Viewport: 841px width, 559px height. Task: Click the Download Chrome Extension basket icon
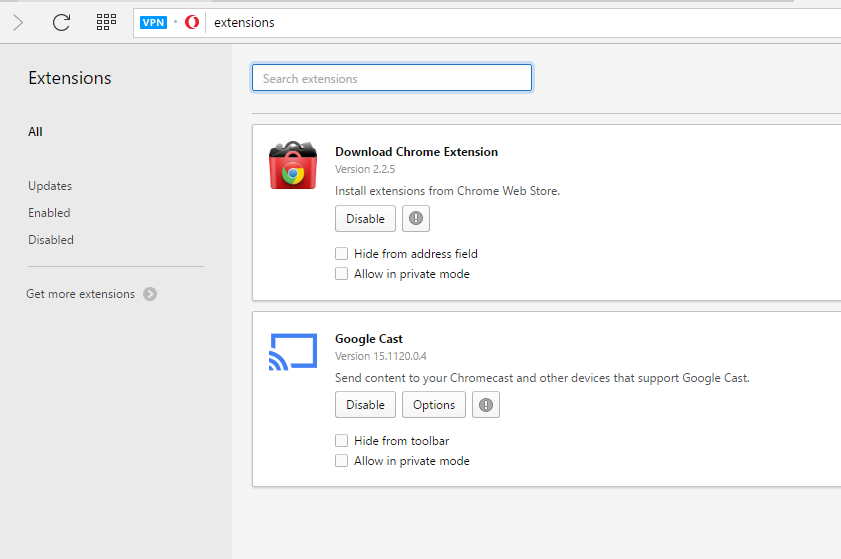[x=293, y=165]
